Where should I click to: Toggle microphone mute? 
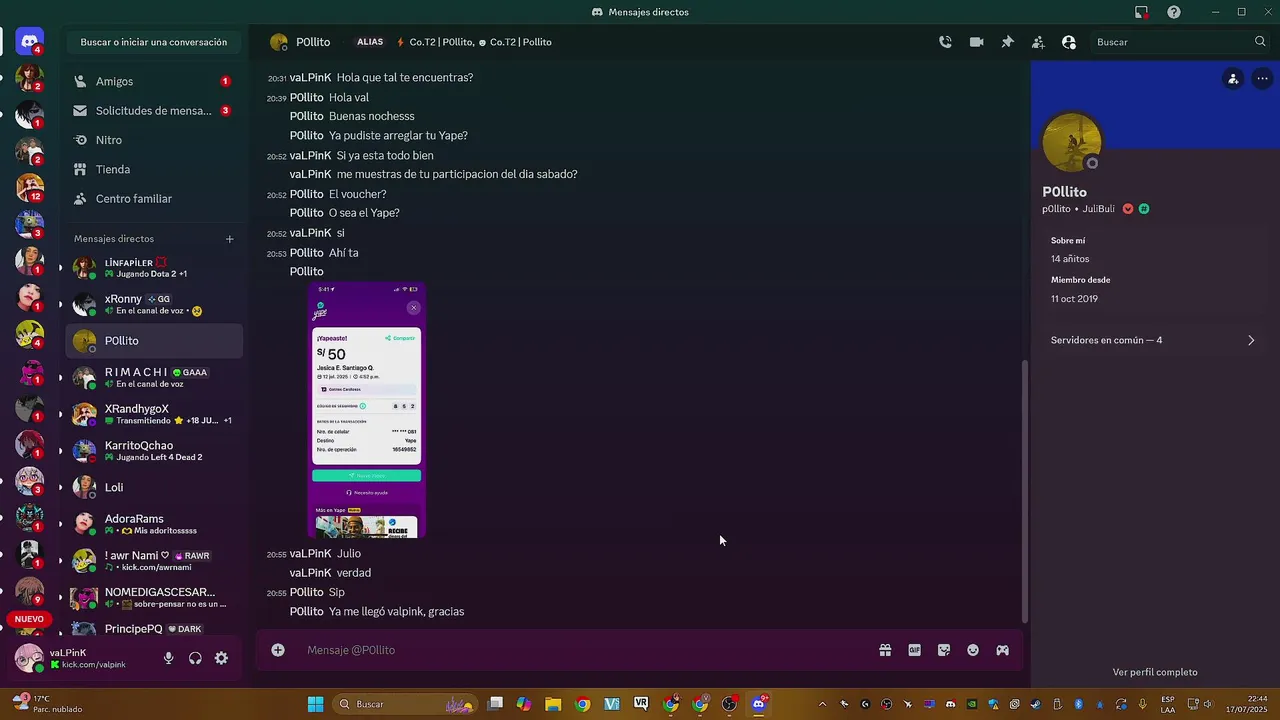click(x=169, y=658)
